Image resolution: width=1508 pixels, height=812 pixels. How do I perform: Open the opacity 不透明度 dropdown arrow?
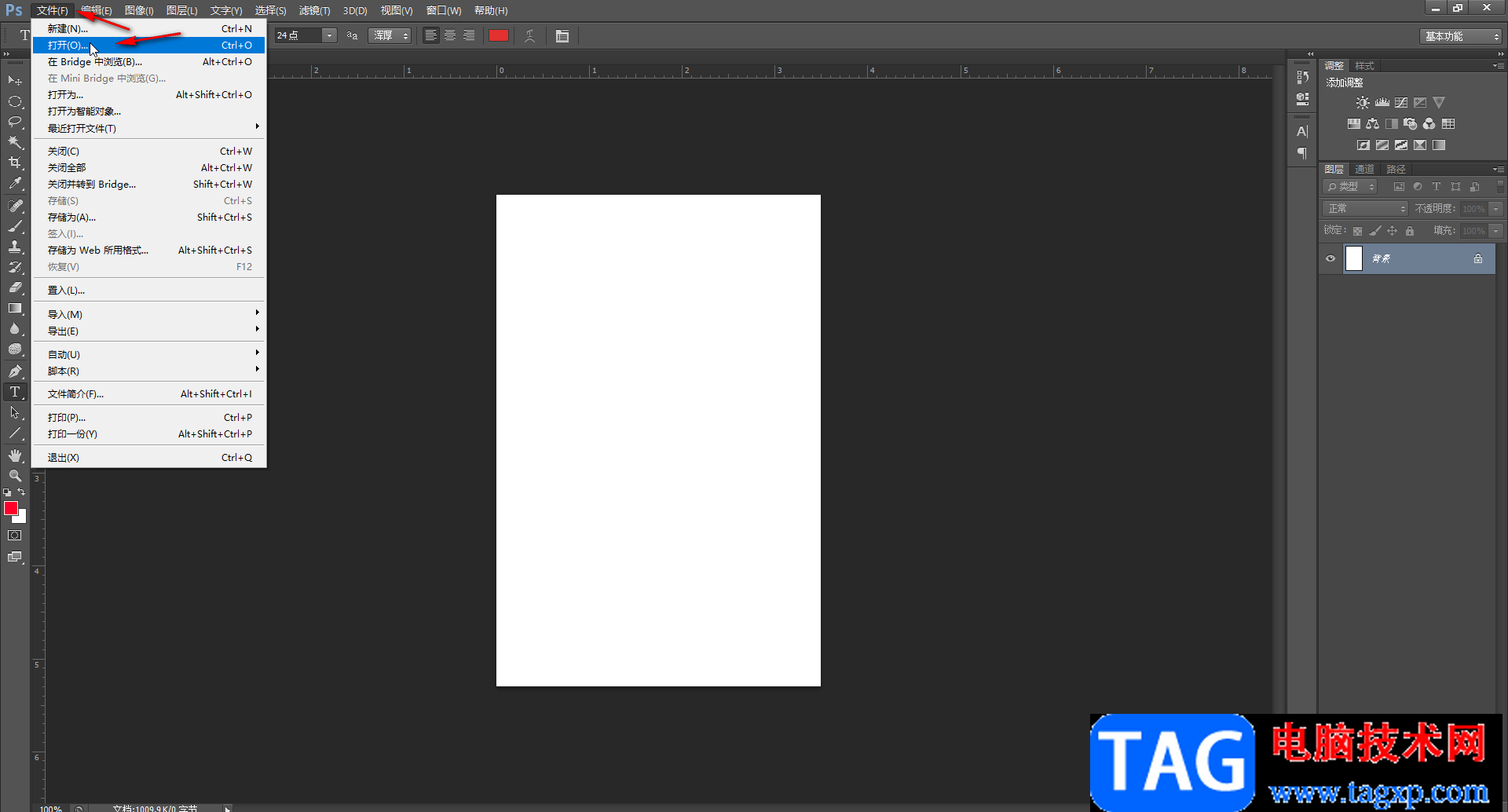1496,209
